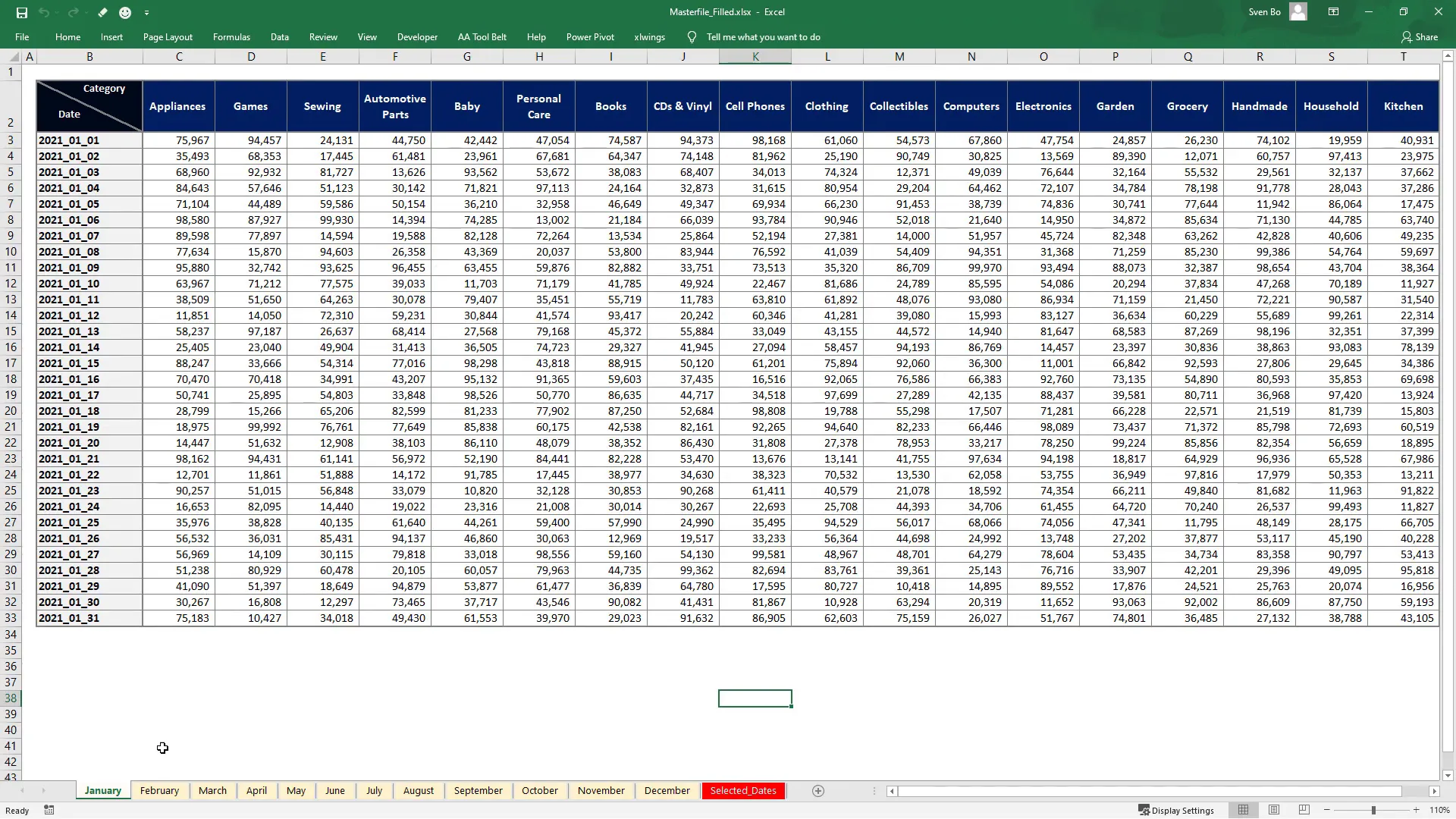Click the eraser Clear icon in title bar
This screenshot has width=1456, height=819.
click(x=102, y=12)
